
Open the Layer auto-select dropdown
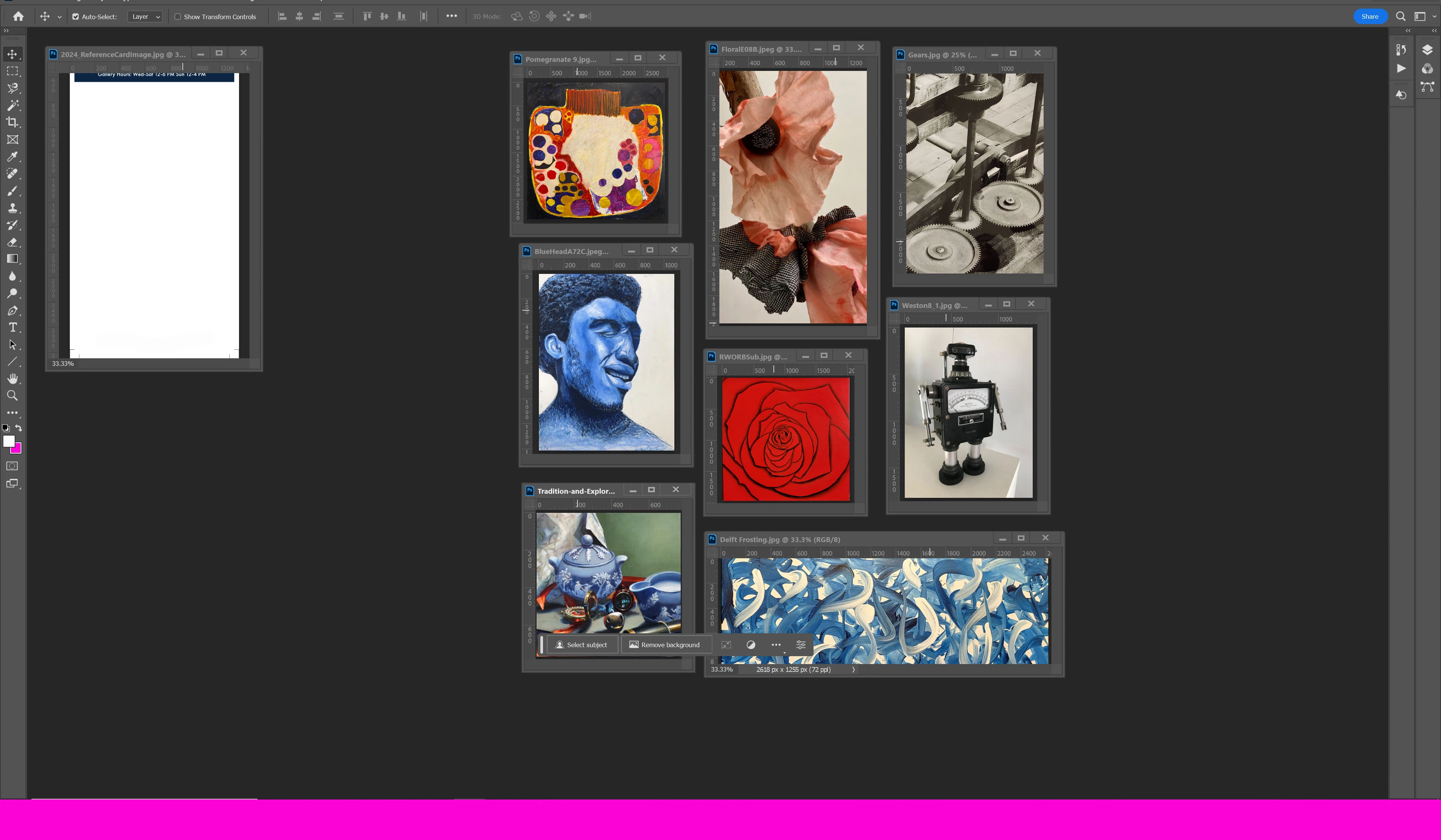coord(145,17)
